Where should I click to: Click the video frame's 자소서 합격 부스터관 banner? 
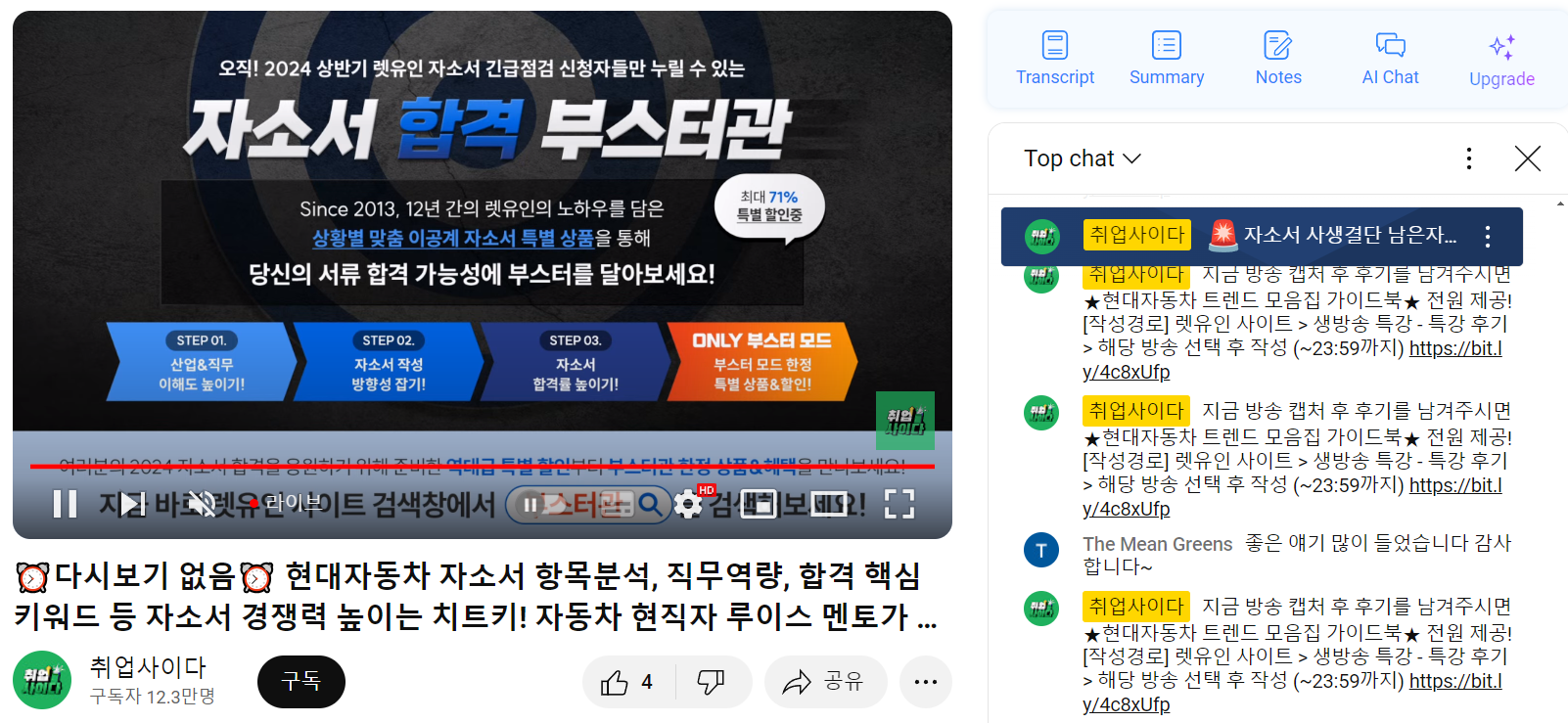tap(486, 128)
